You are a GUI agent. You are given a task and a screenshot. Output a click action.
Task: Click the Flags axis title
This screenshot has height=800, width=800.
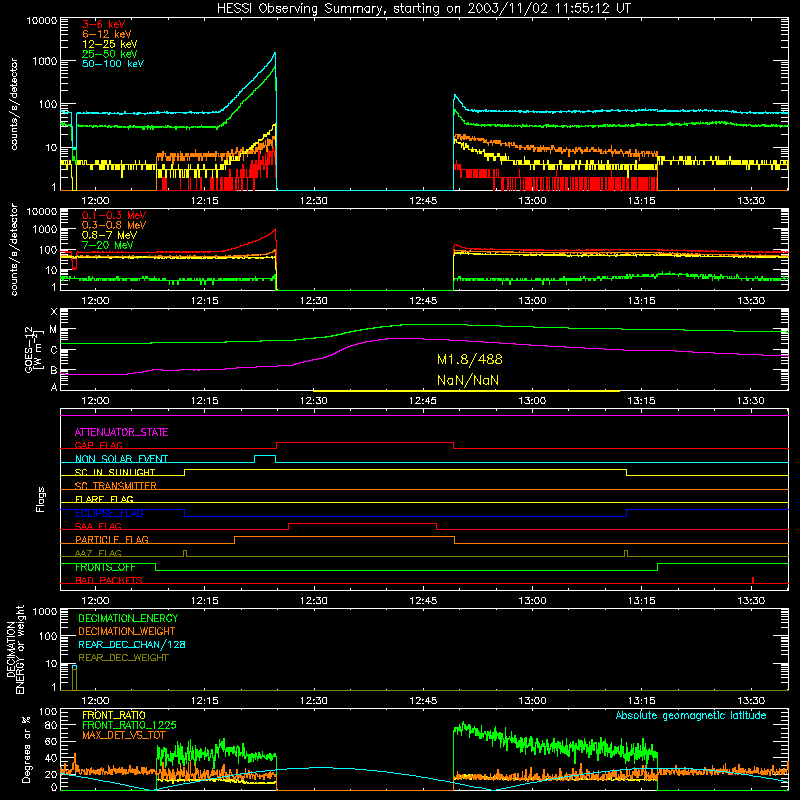pos(40,499)
